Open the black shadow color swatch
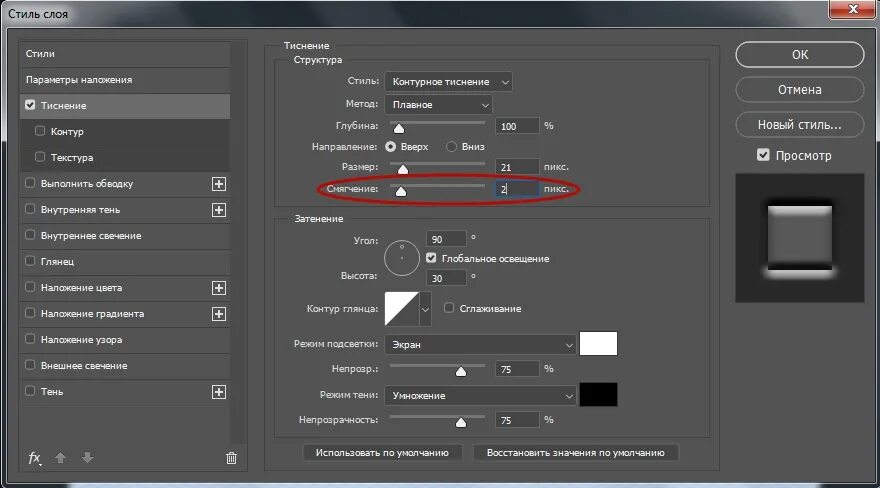The height and width of the screenshot is (488, 880). point(598,394)
